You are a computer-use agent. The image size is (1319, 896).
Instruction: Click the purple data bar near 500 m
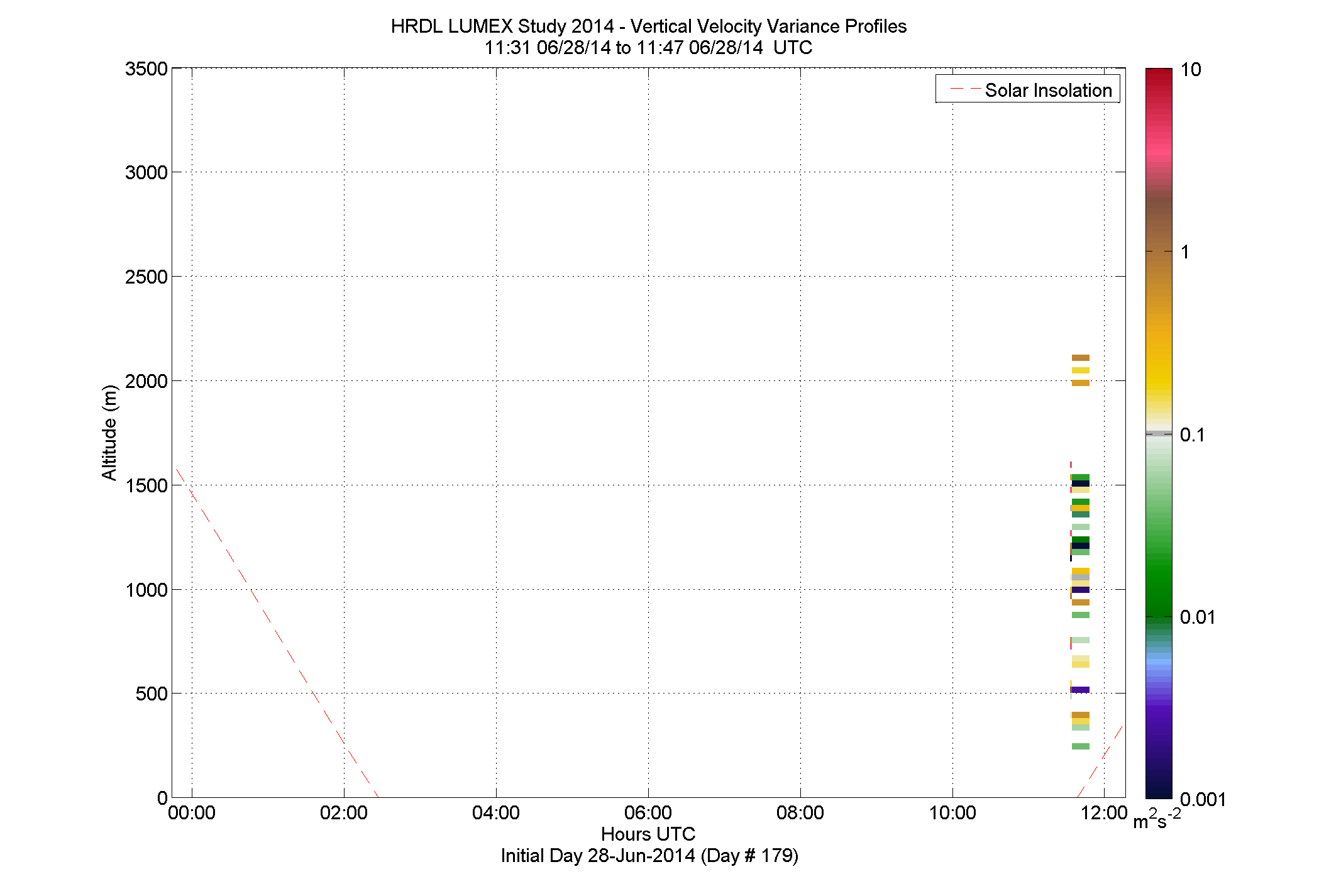1081,690
